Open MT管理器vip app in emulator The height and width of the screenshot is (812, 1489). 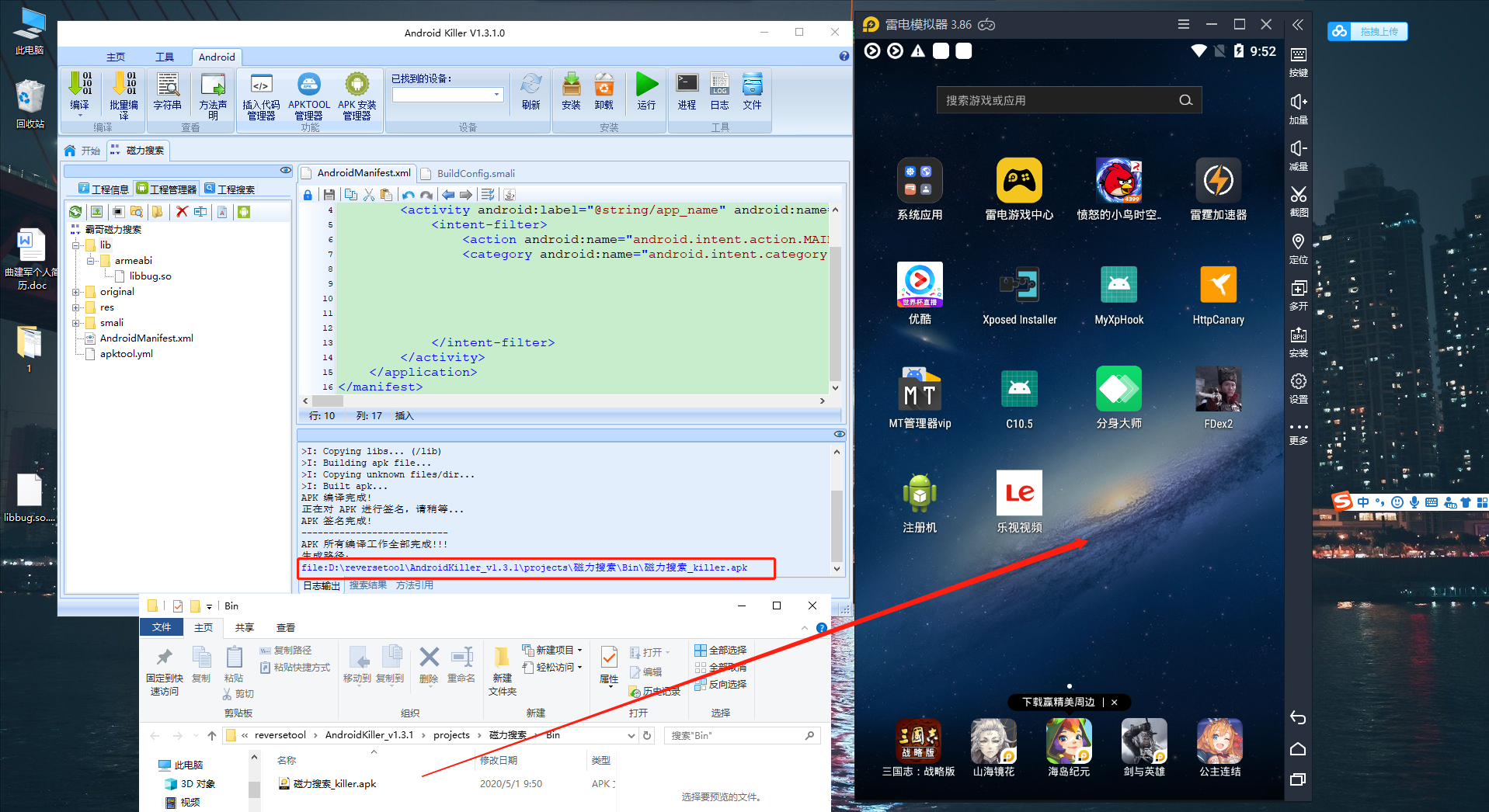click(x=920, y=397)
